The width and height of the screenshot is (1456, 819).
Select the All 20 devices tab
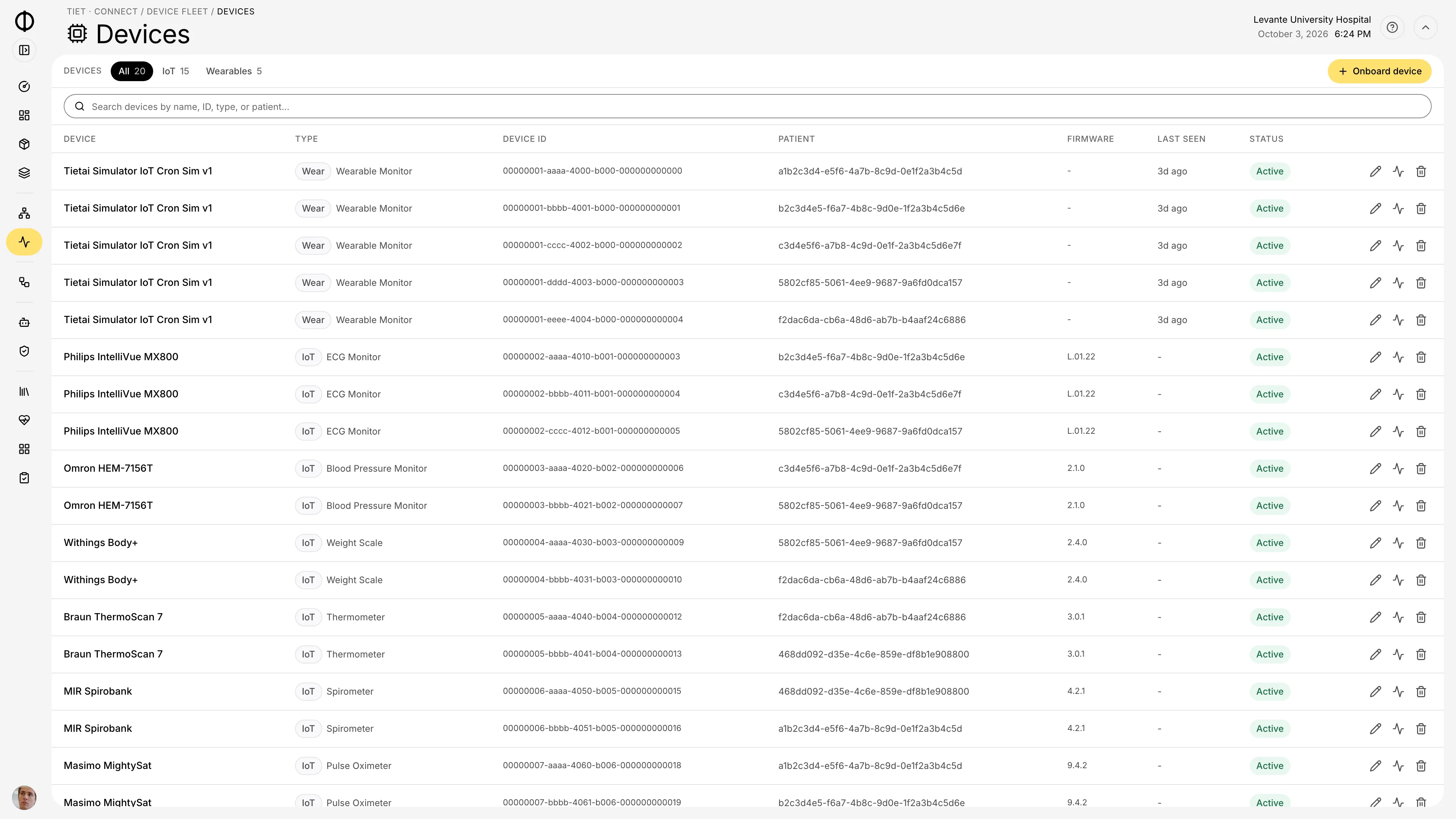tap(132, 71)
